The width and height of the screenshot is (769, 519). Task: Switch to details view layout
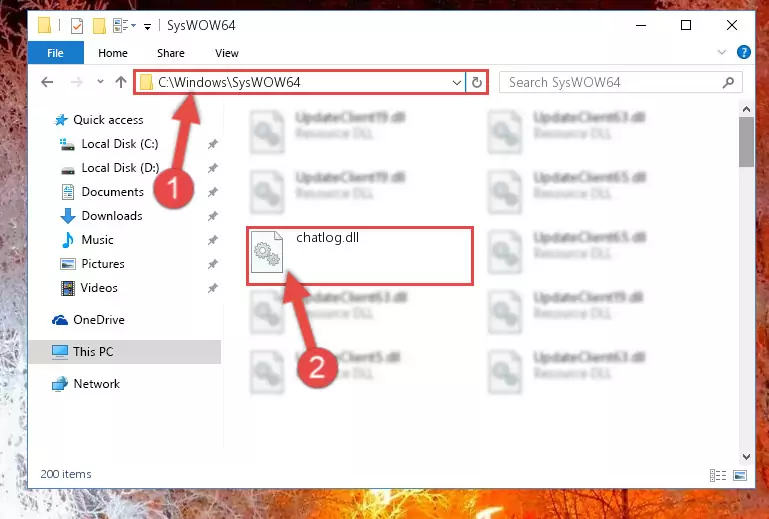click(x=718, y=475)
